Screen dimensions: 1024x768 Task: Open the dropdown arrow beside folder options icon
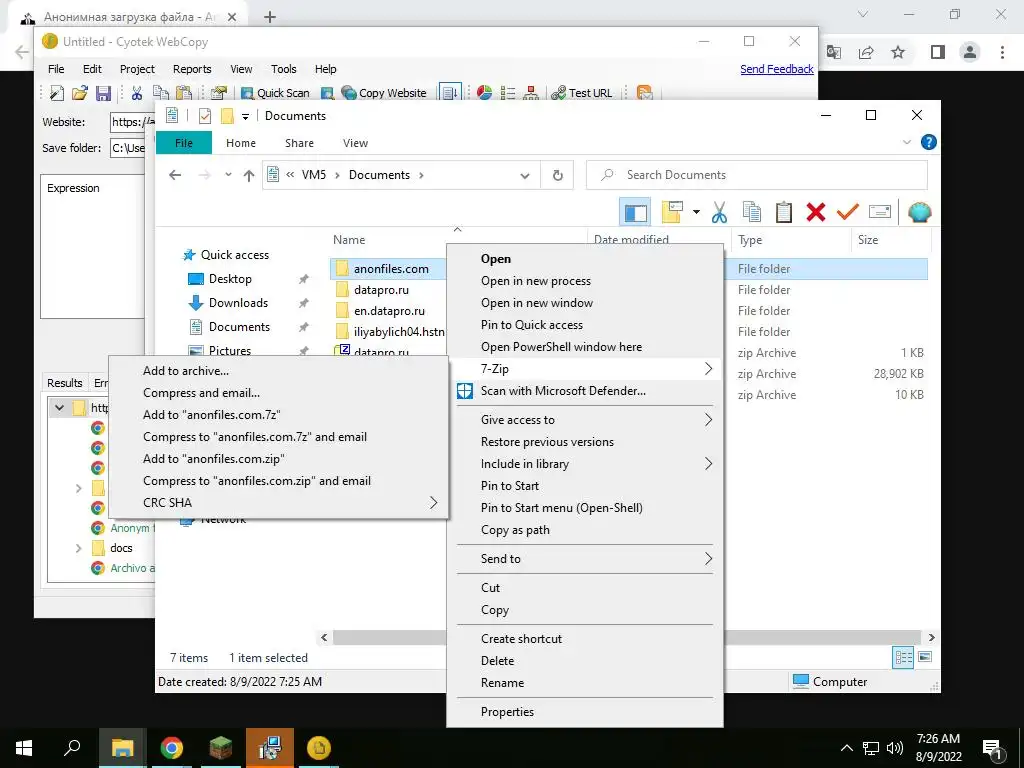pos(696,212)
